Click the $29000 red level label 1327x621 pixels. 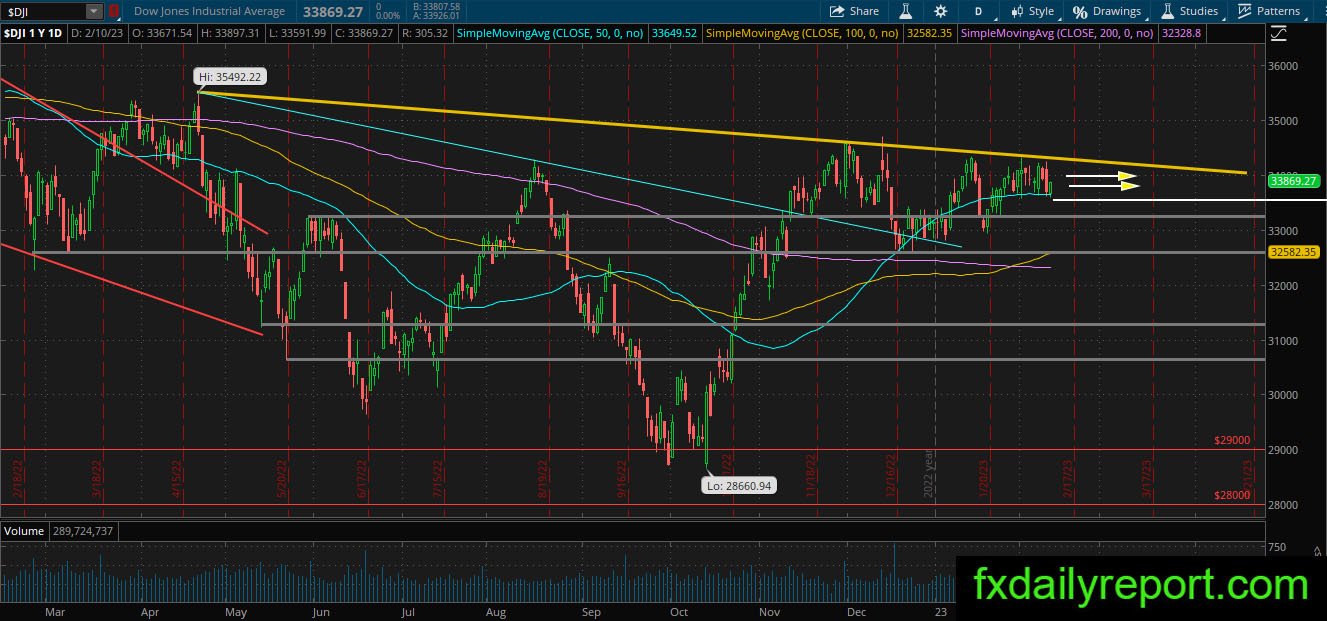(x=1232, y=440)
